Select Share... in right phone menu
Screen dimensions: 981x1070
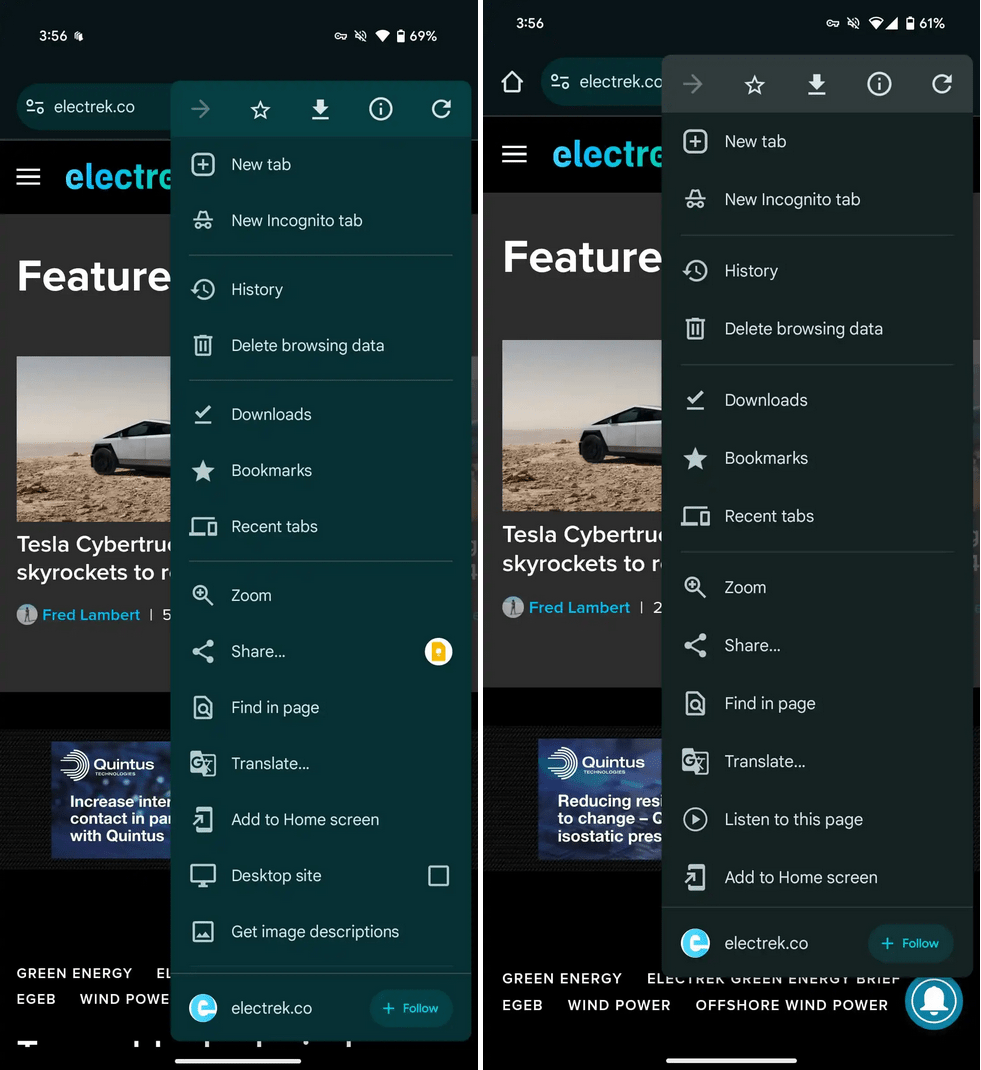click(817, 646)
